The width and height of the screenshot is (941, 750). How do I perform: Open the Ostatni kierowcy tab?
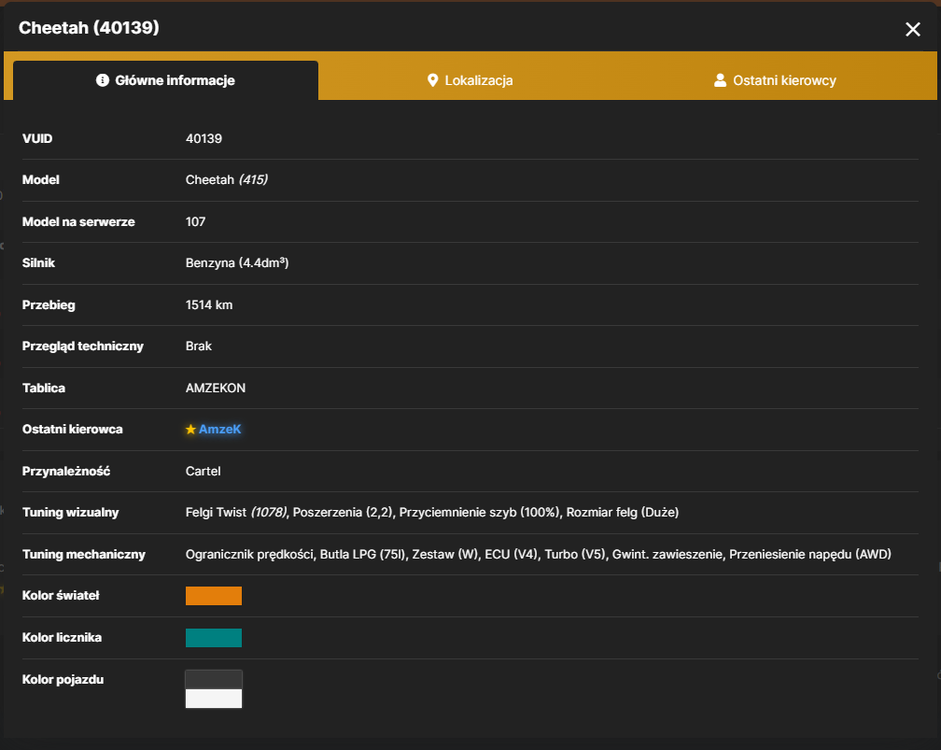tap(775, 80)
